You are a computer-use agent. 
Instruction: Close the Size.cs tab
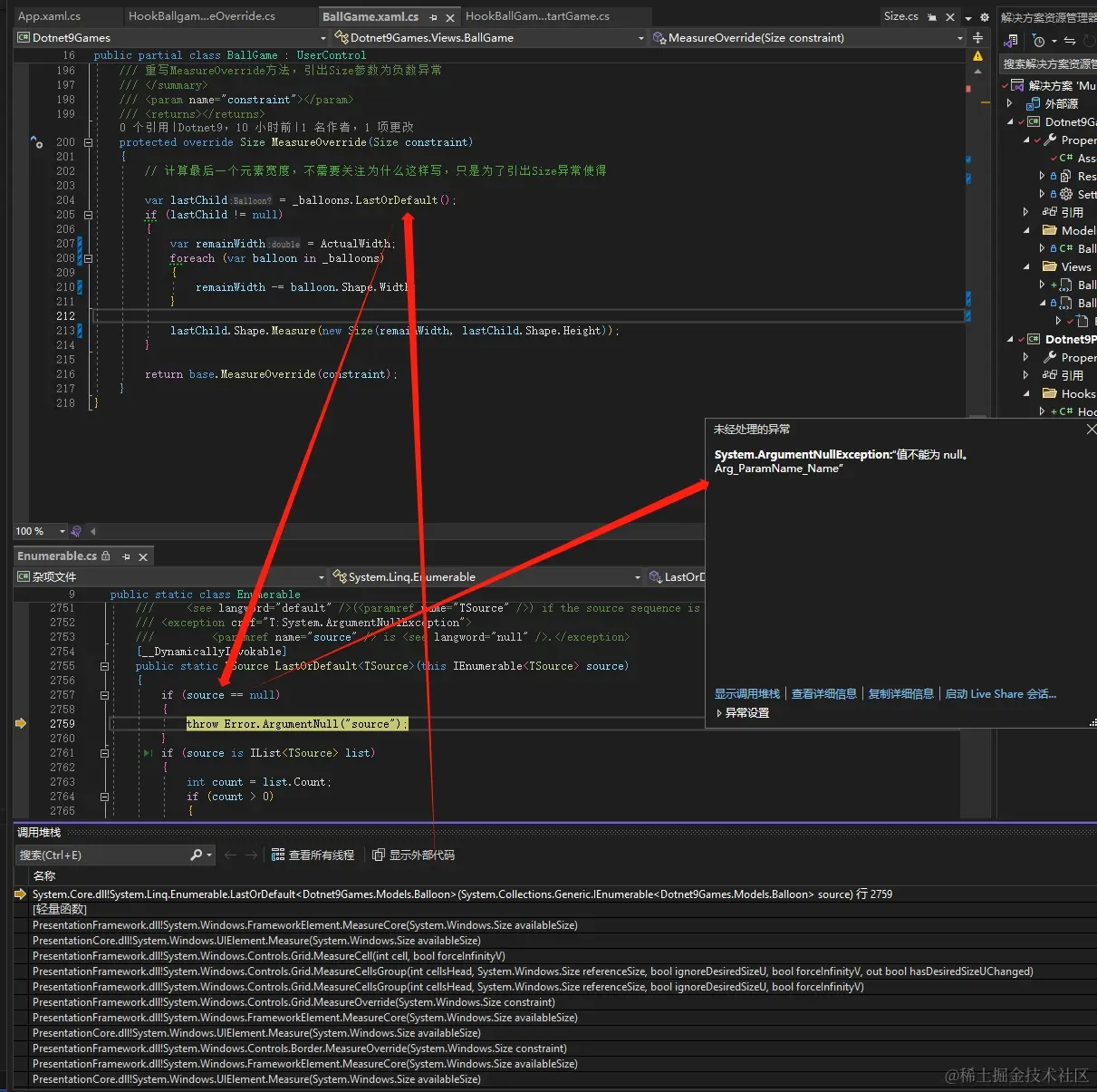(x=950, y=17)
